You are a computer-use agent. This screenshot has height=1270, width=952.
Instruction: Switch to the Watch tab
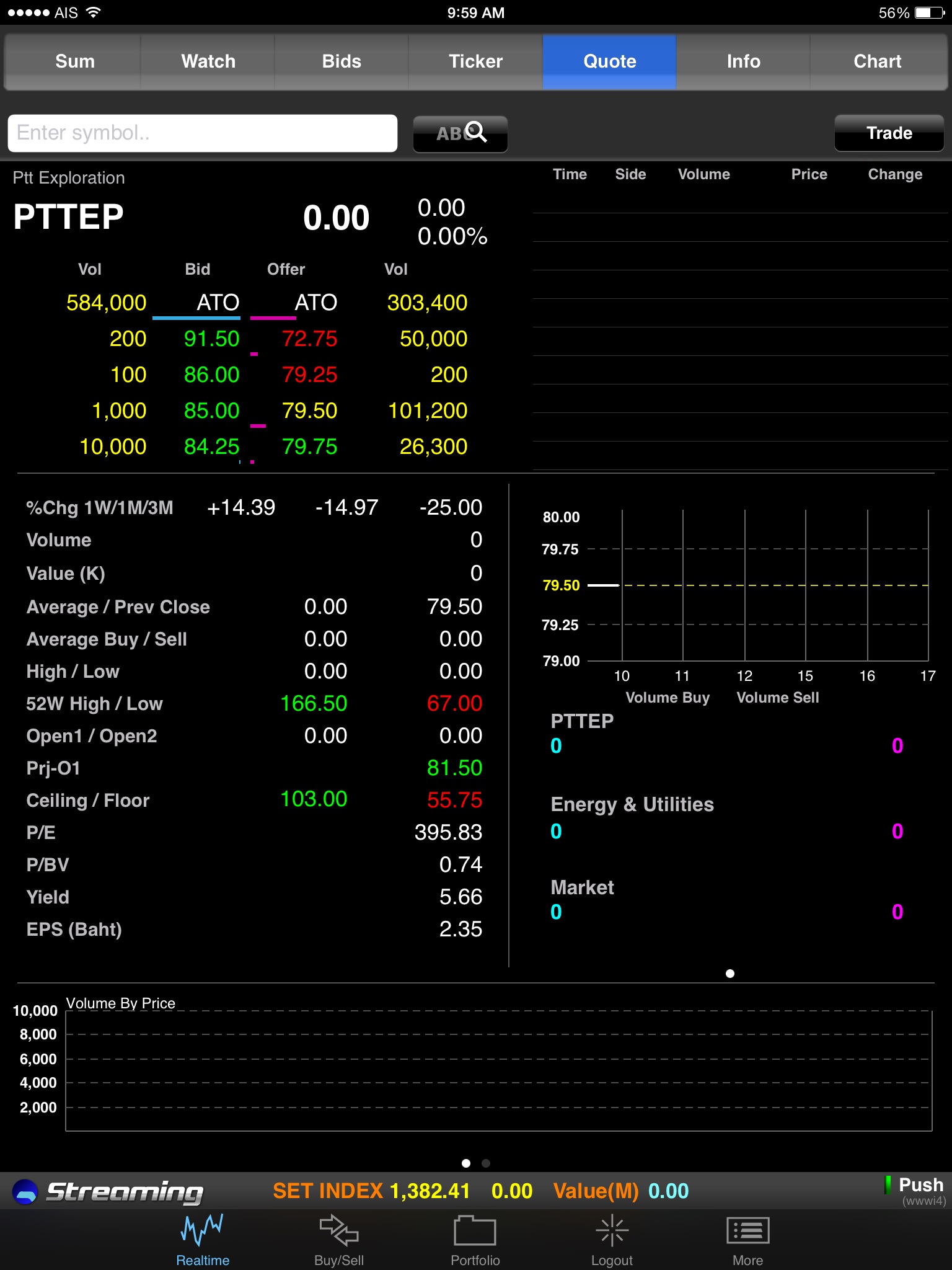[208, 61]
